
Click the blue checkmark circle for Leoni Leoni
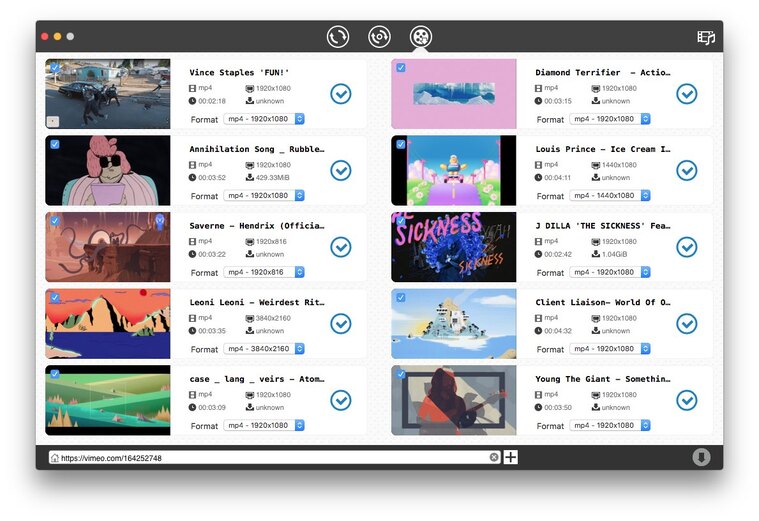[x=341, y=323]
